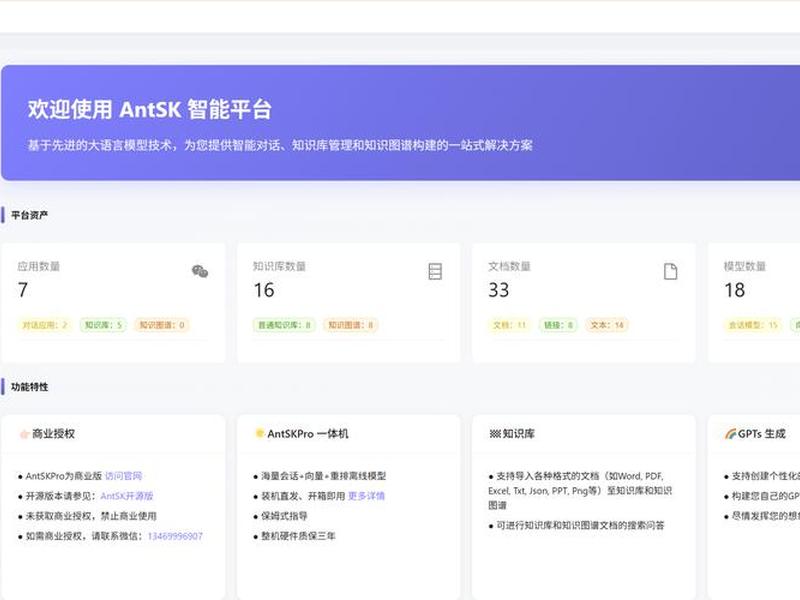Image resolution: width=800 pixels, height=600 pixels.
Task: Click the rainbow icon beside GPTs 生成
Action: pyautogui.click(x=730, y=434)
